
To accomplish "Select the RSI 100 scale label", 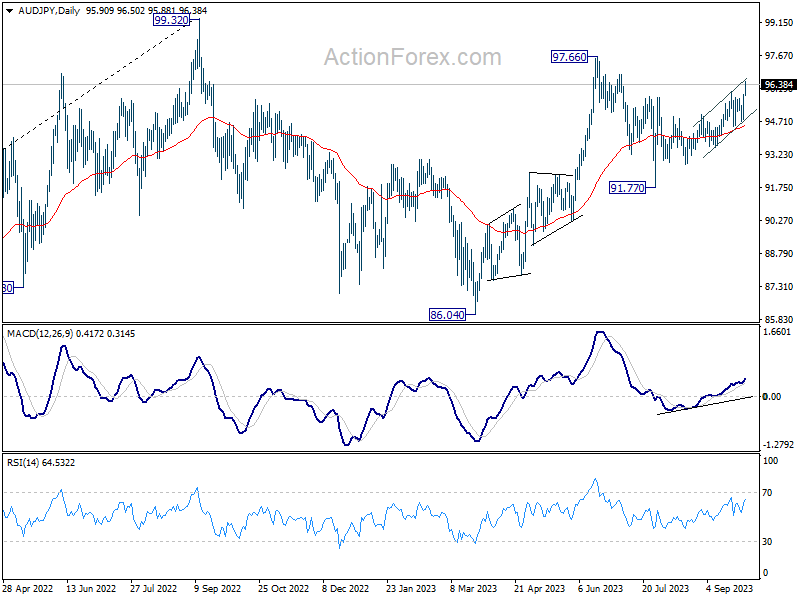I will (770, 461).
